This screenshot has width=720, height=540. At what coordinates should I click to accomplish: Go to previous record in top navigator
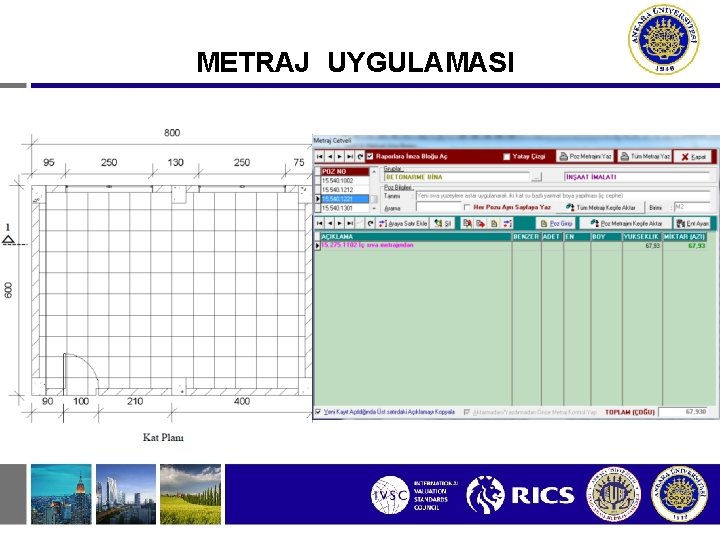click(330, 157)
